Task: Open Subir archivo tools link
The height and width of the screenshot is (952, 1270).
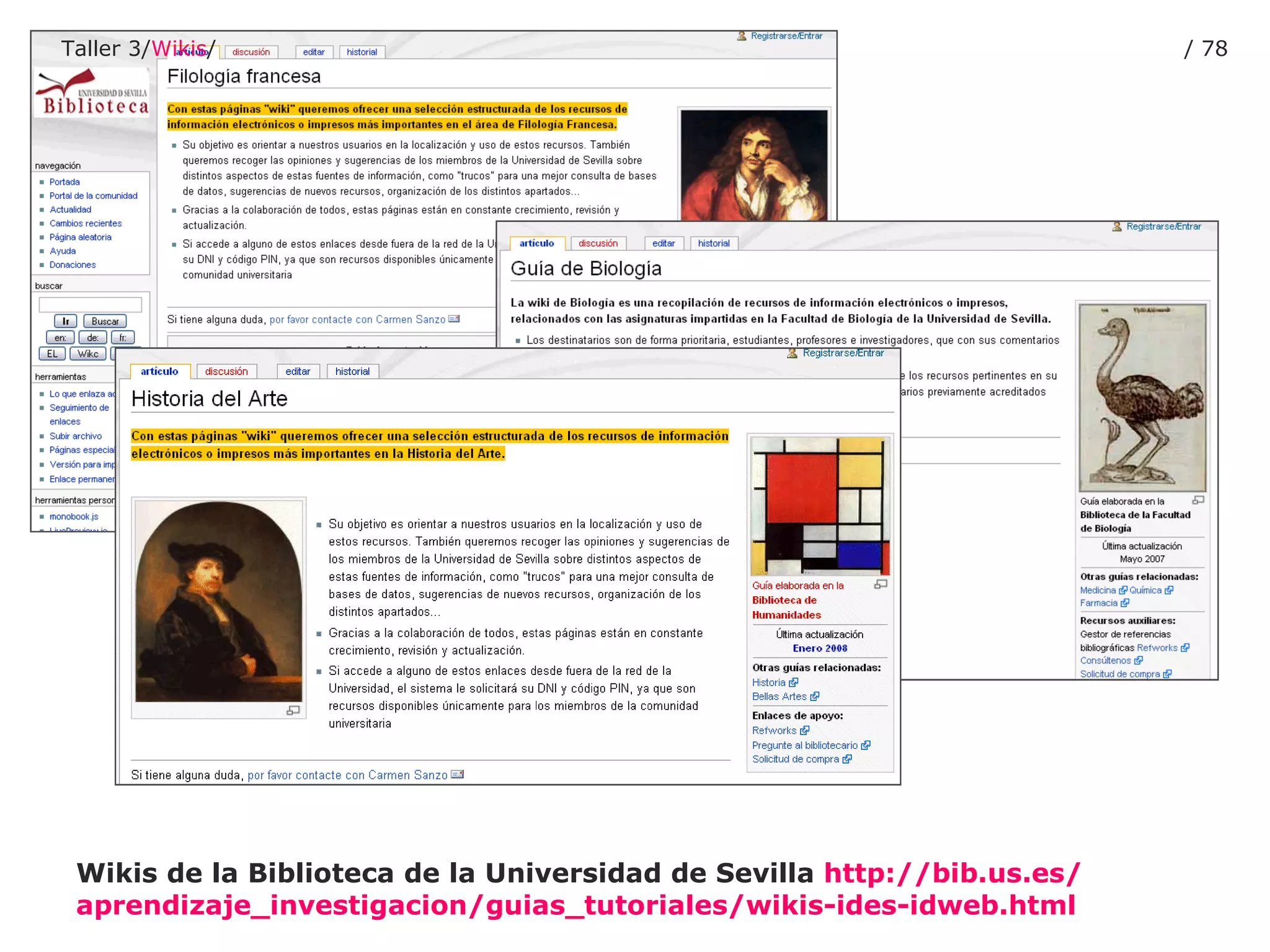Action: click(76, 436)
